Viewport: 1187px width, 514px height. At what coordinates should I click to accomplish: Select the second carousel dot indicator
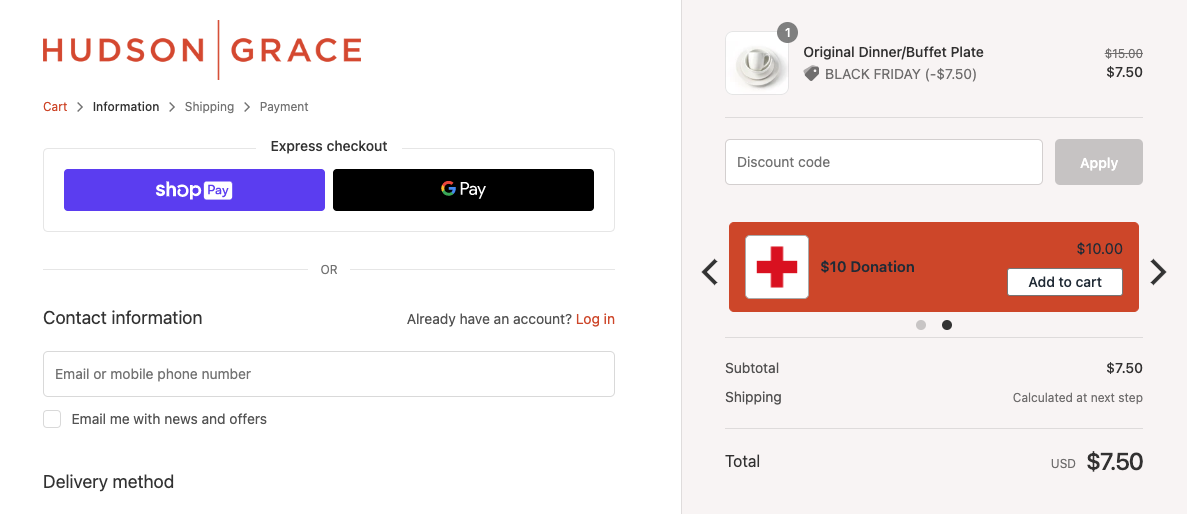click(947, 325)
